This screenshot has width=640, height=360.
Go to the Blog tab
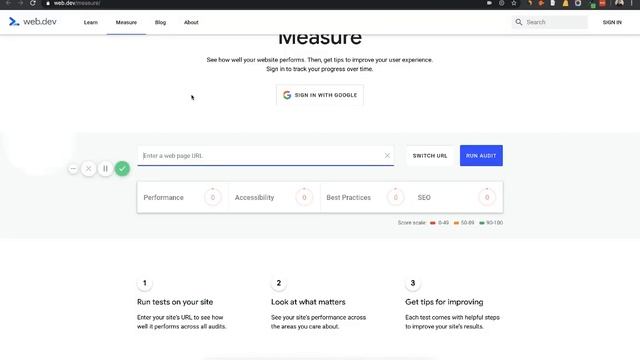point(160,22)
